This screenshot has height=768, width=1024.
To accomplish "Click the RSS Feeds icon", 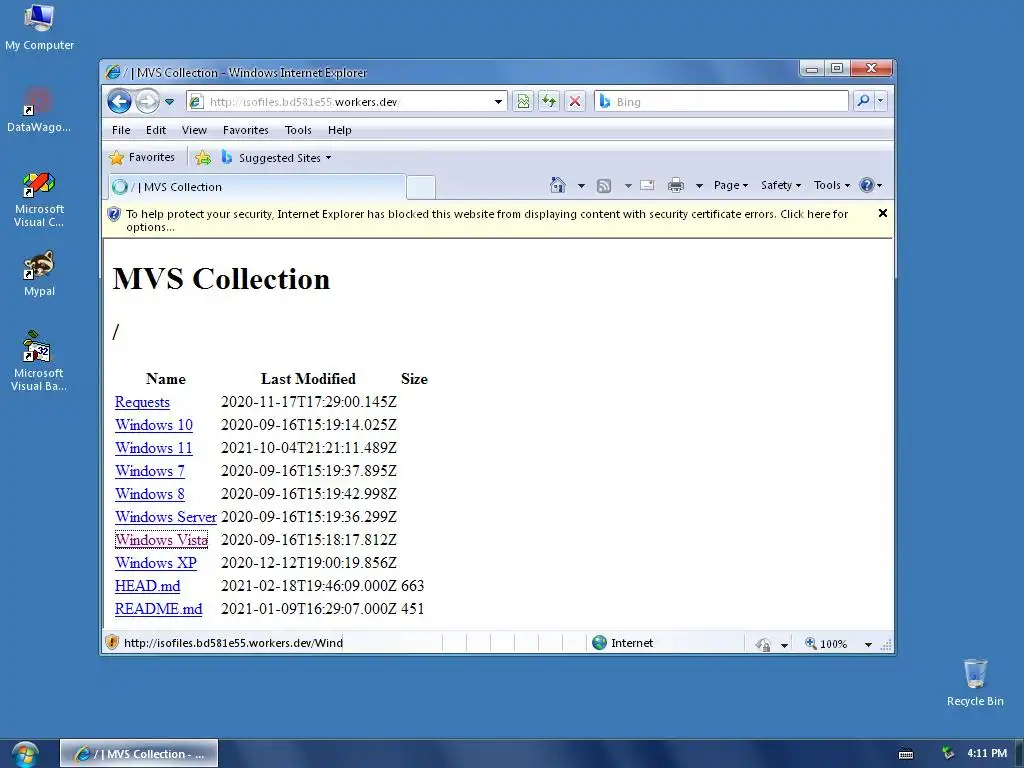I will [x=604, y=186].
